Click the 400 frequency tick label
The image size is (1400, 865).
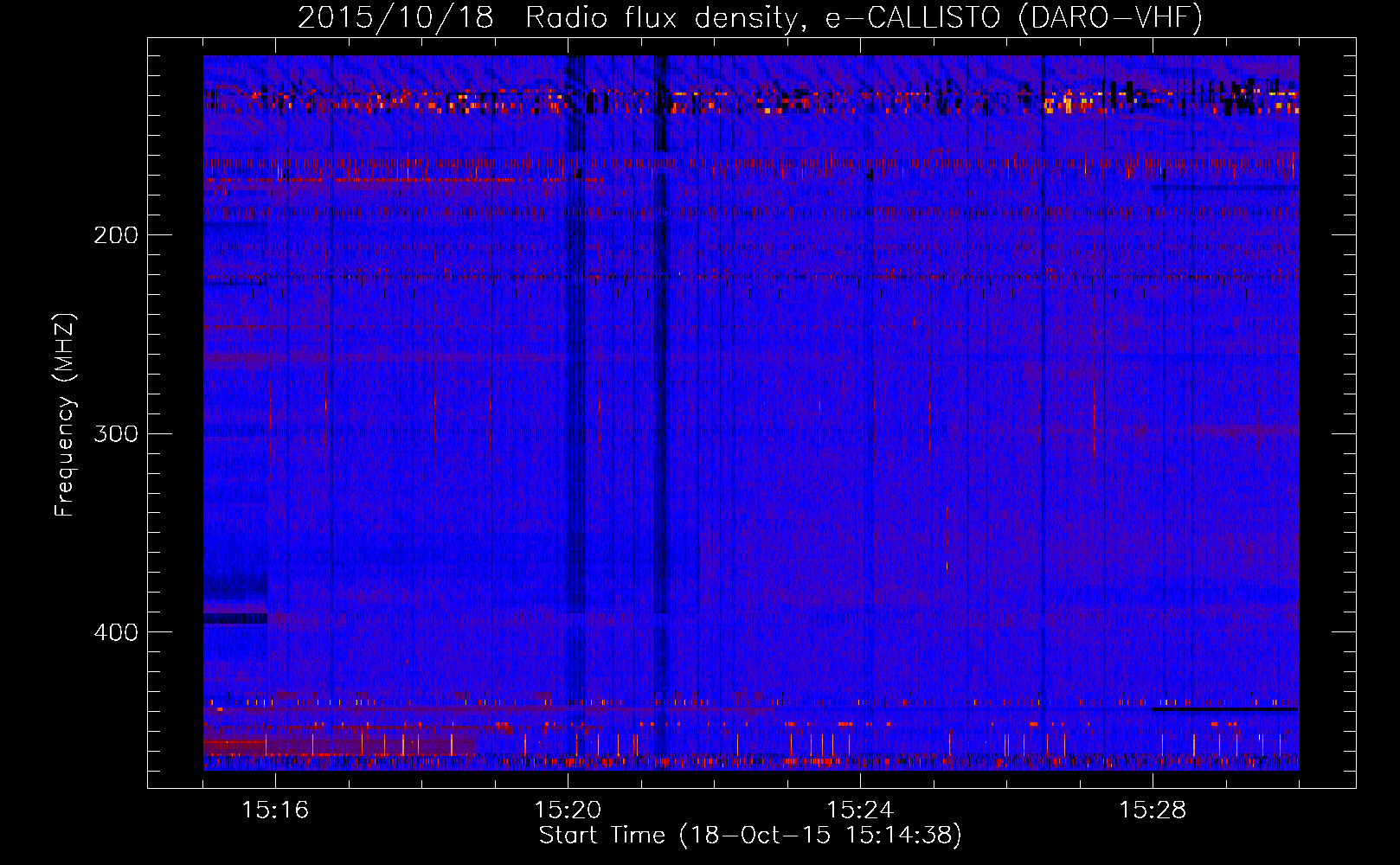pyautogui.click(x=115, y=631)
